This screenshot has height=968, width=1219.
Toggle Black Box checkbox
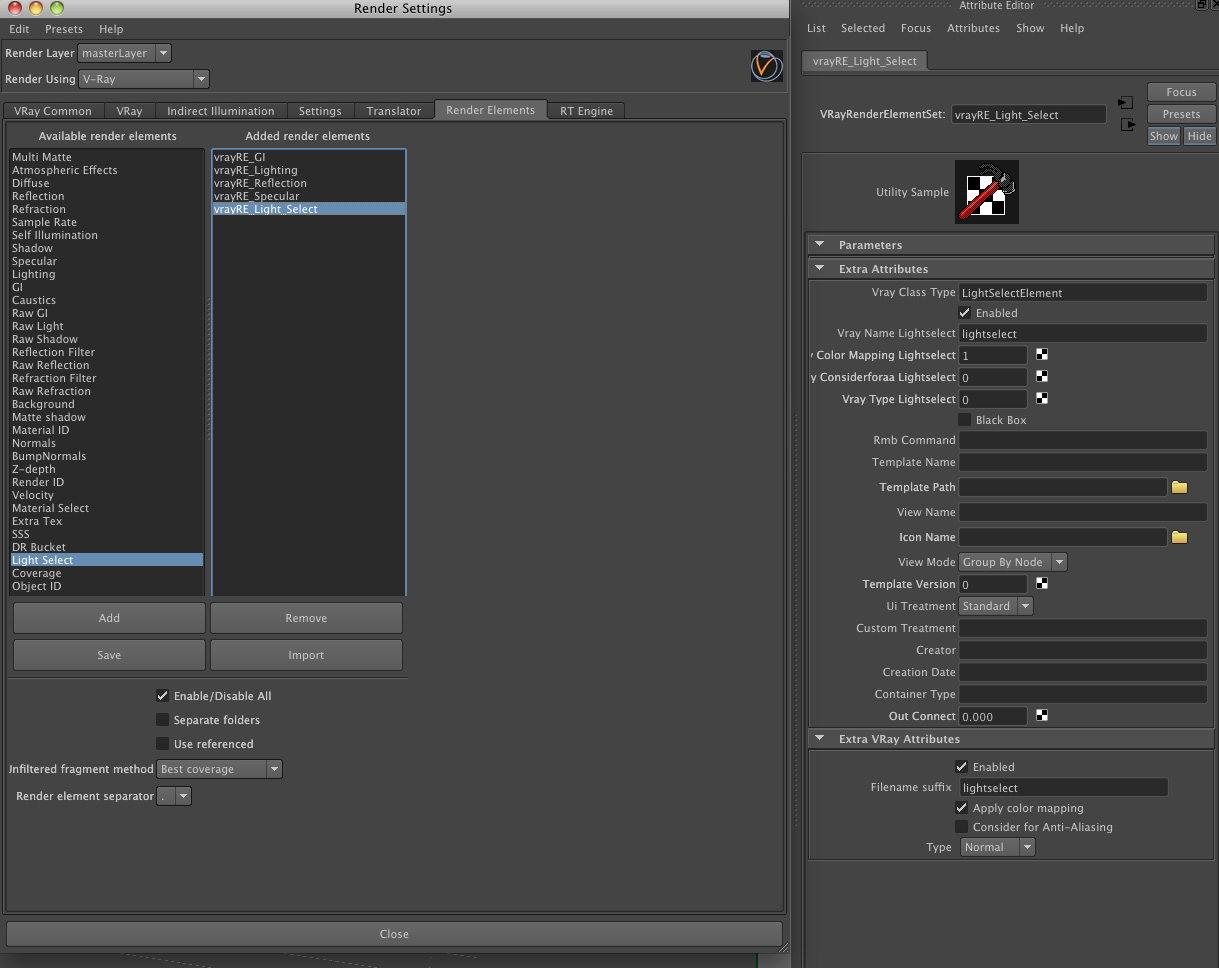964,420
